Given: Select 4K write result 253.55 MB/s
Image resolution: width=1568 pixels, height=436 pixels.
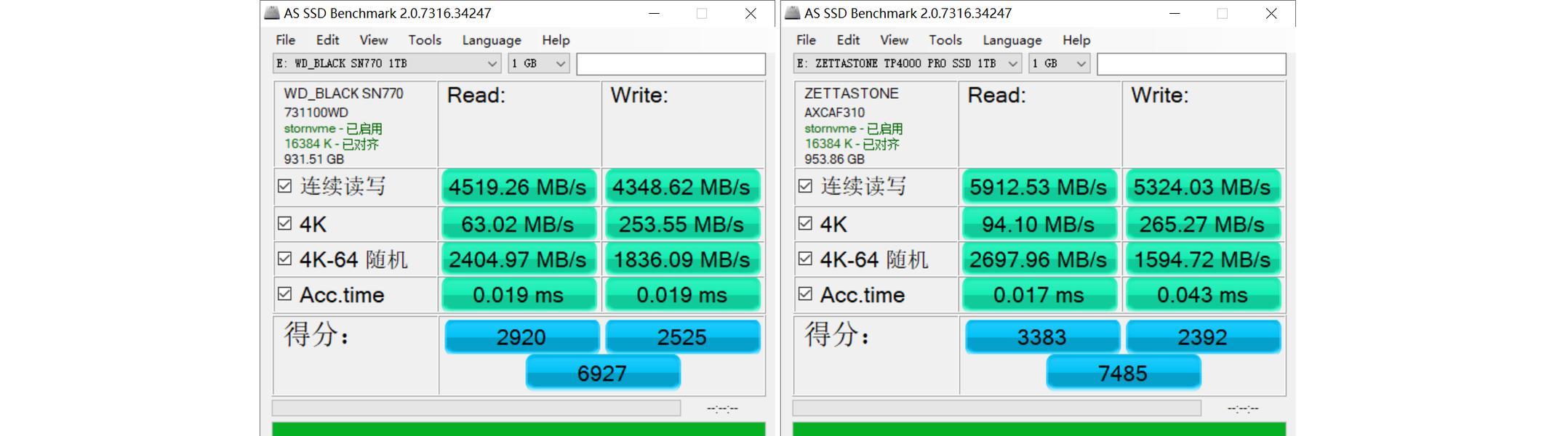Looking at the screenshot, I should point(681,224).
